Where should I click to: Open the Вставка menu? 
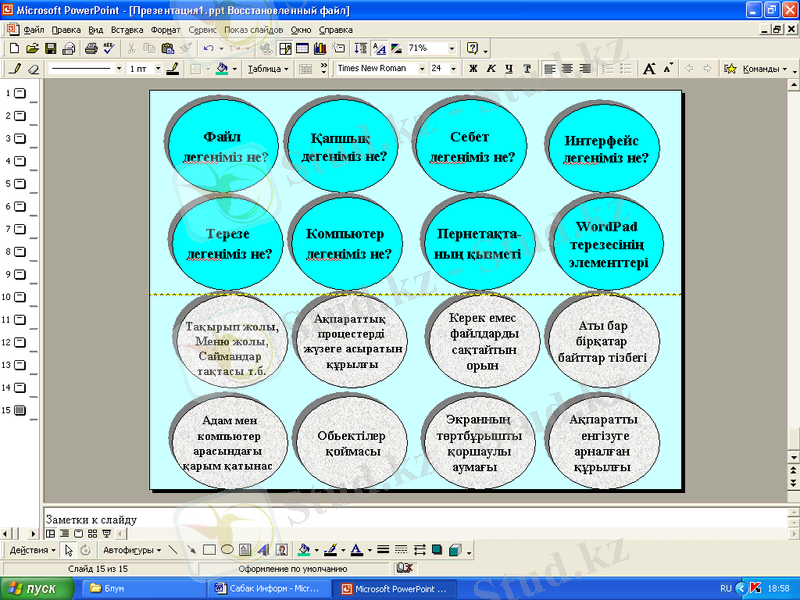click(x=124, y=30)
